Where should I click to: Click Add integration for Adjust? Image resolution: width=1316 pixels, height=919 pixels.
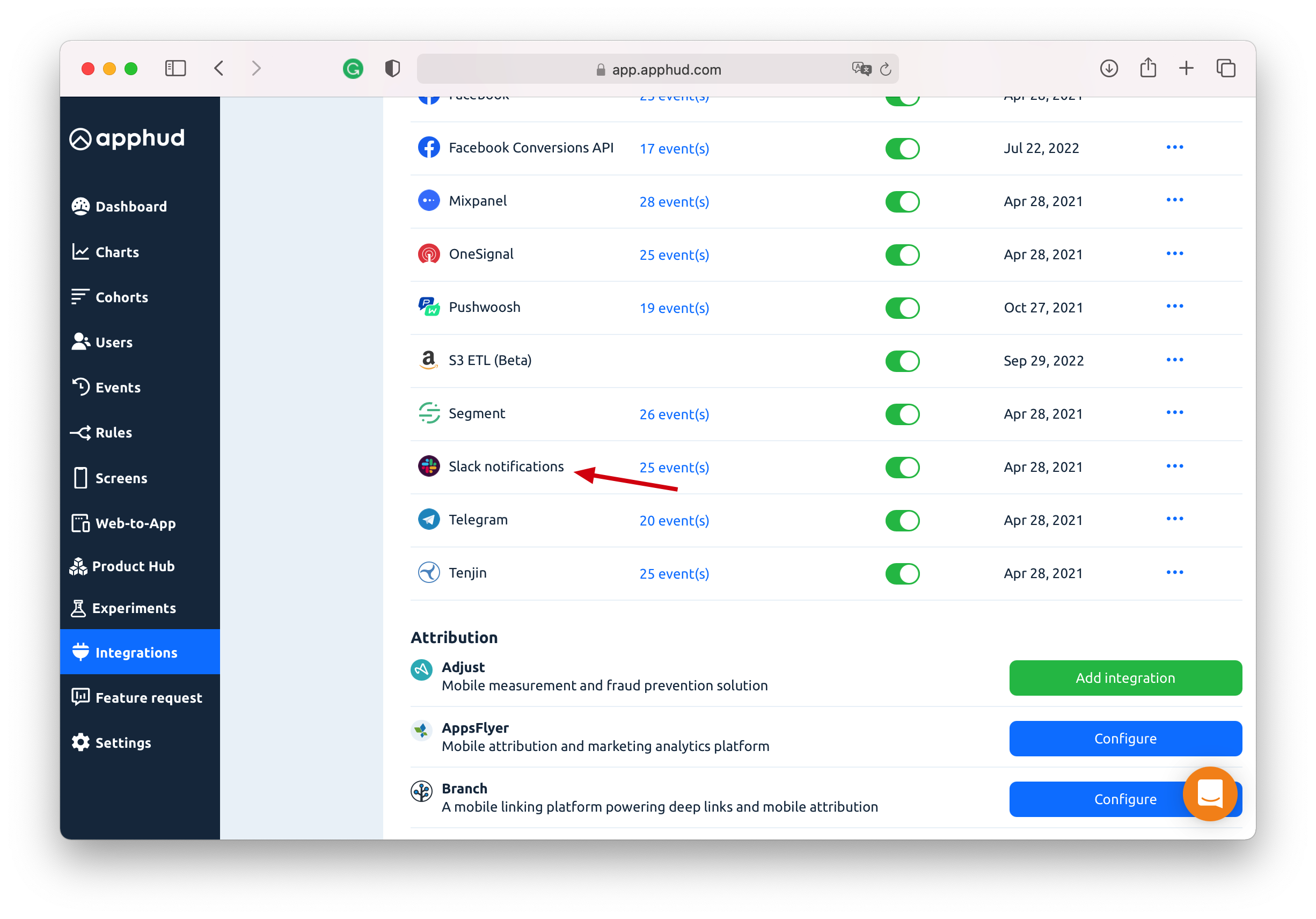[1124, 677]
